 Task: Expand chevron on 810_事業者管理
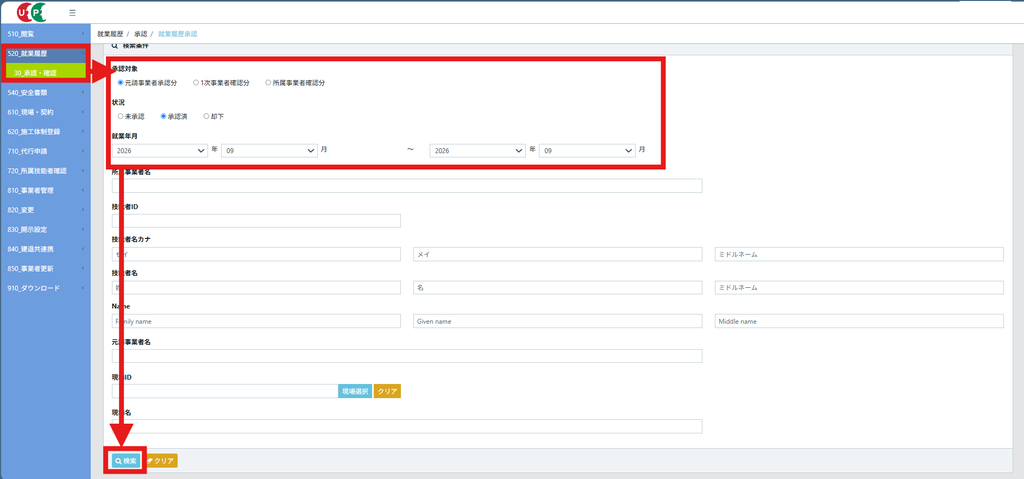(83, 190)
